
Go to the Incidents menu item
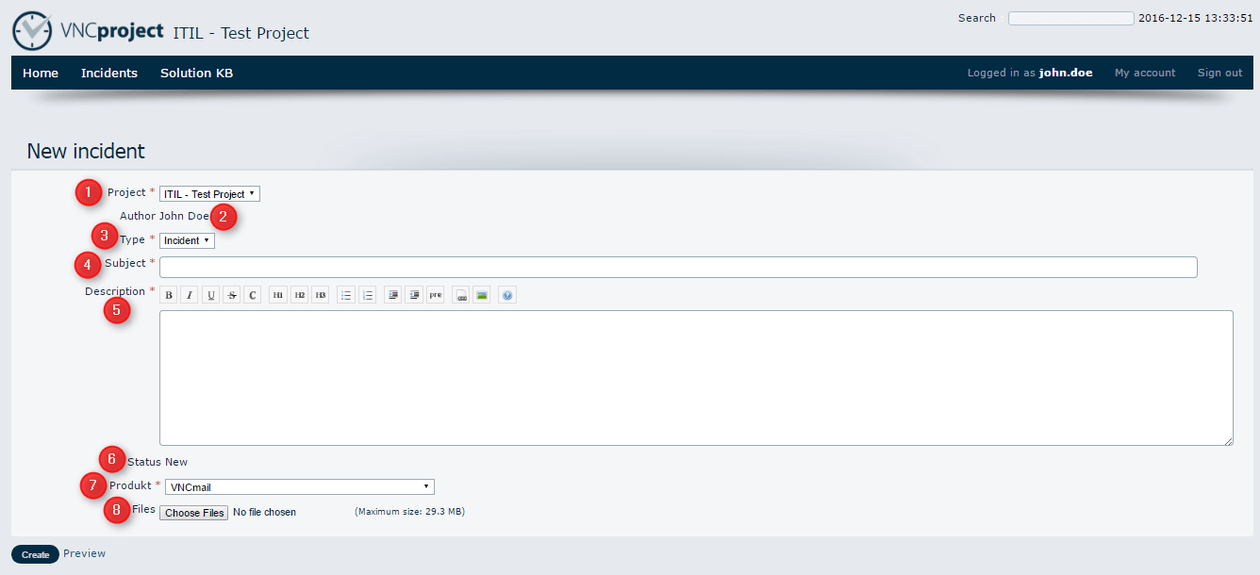(109, 73)
